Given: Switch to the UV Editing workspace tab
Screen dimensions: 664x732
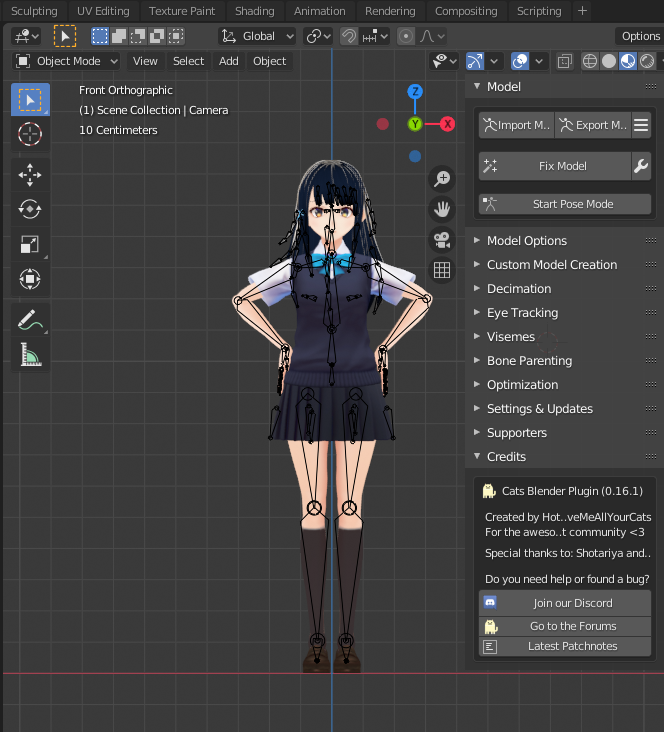Looking at the screenshot, I should tap(103, 11).
